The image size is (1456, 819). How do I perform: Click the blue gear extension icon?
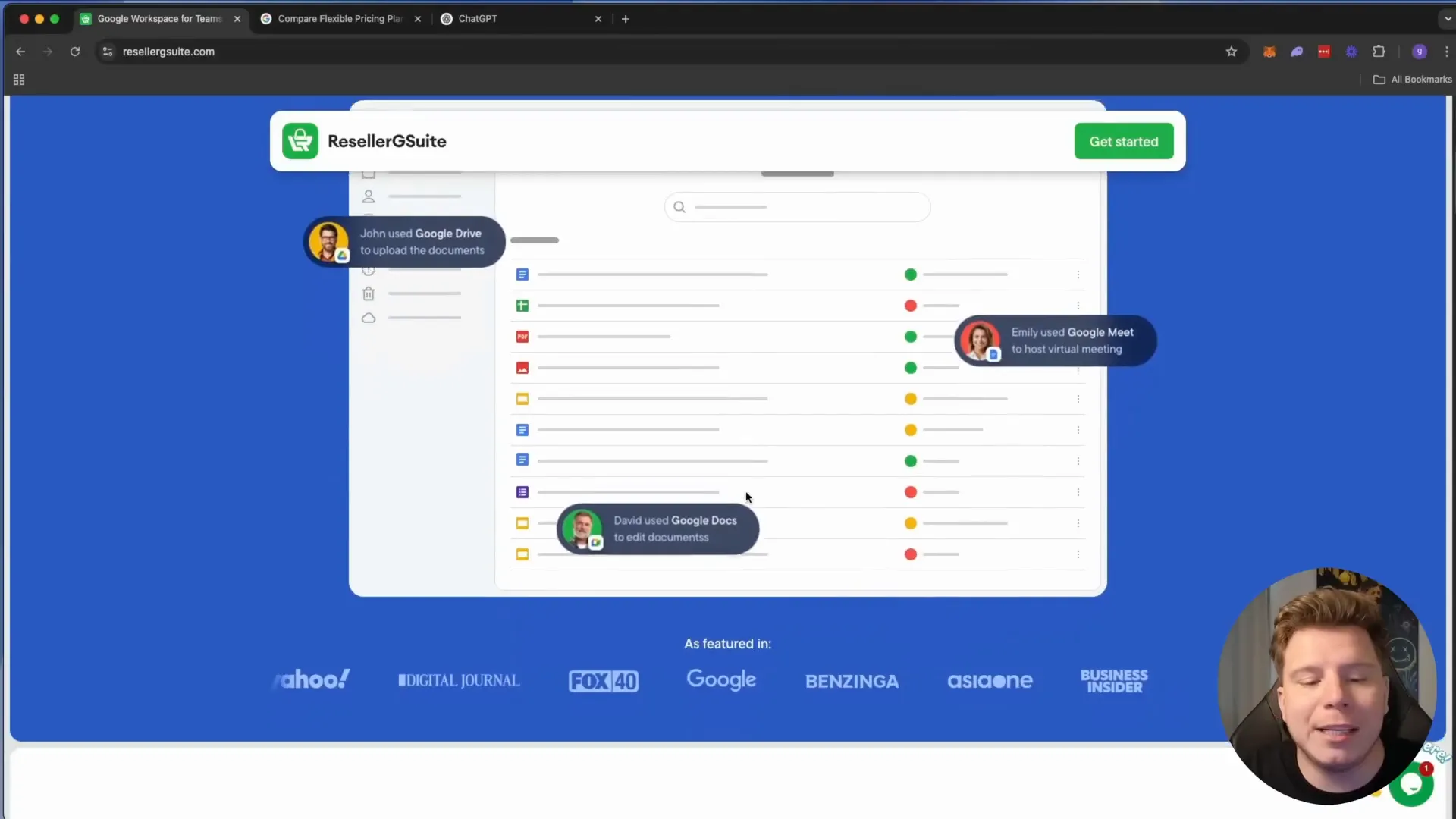click(1351, 52)
